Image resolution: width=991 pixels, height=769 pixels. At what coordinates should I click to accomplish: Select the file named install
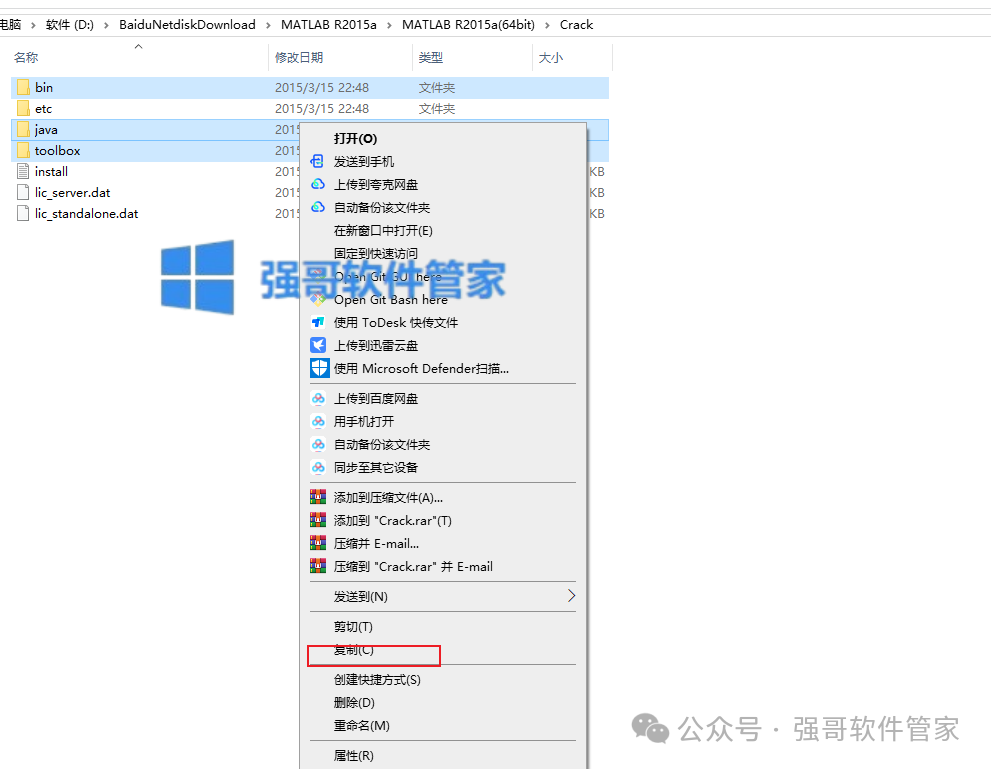(x=51, y=171)
